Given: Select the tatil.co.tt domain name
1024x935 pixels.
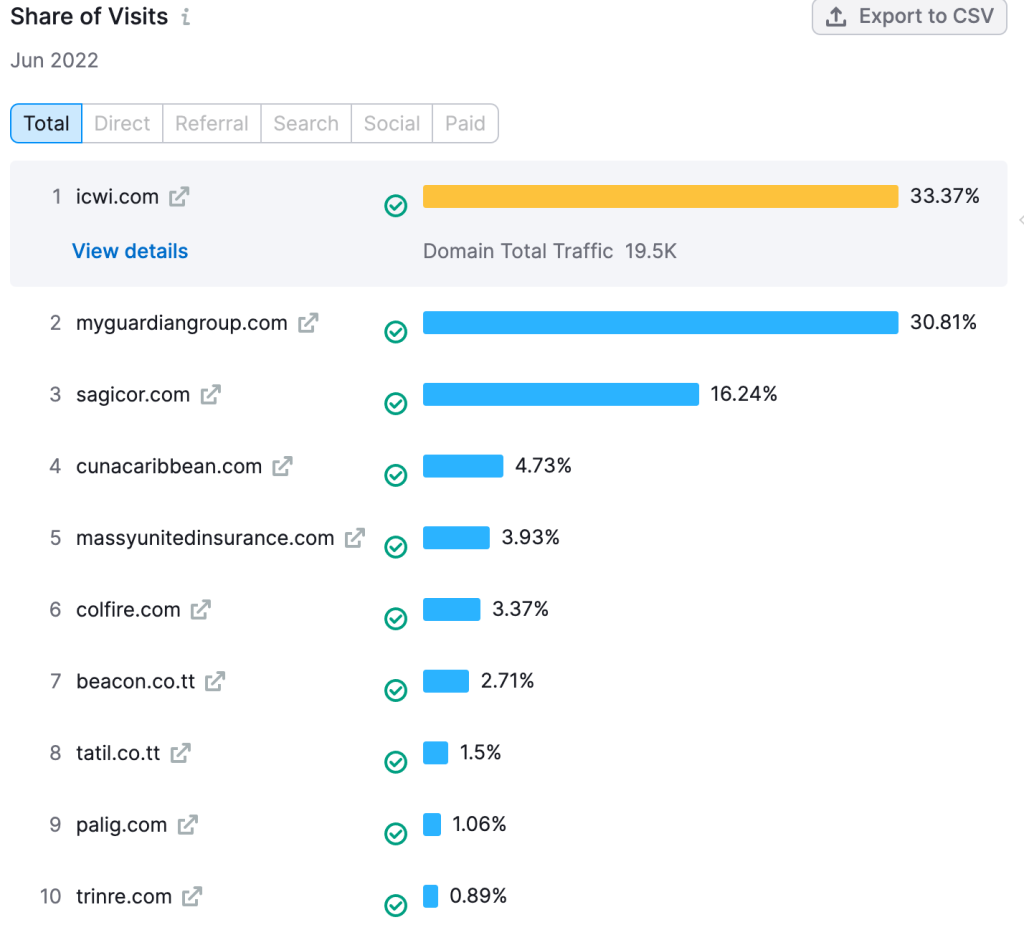Looking at the screenshot, I should 118,753.
